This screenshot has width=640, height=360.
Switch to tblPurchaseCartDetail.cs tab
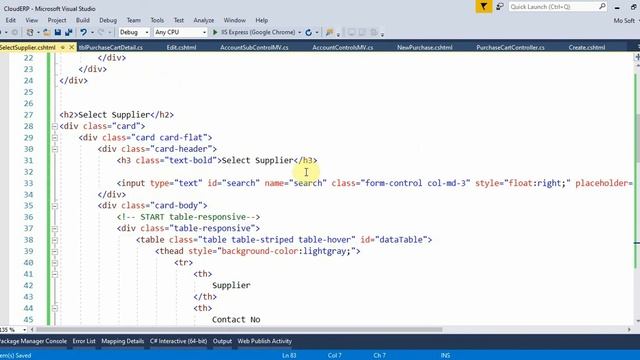click(111, 47)
